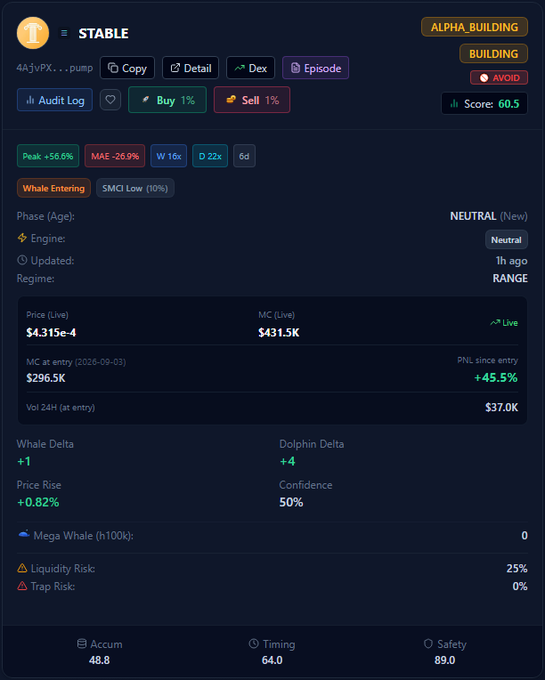Click the Accum database icon
The width and height of the screenshot is (545, 680).
[82, 643]
